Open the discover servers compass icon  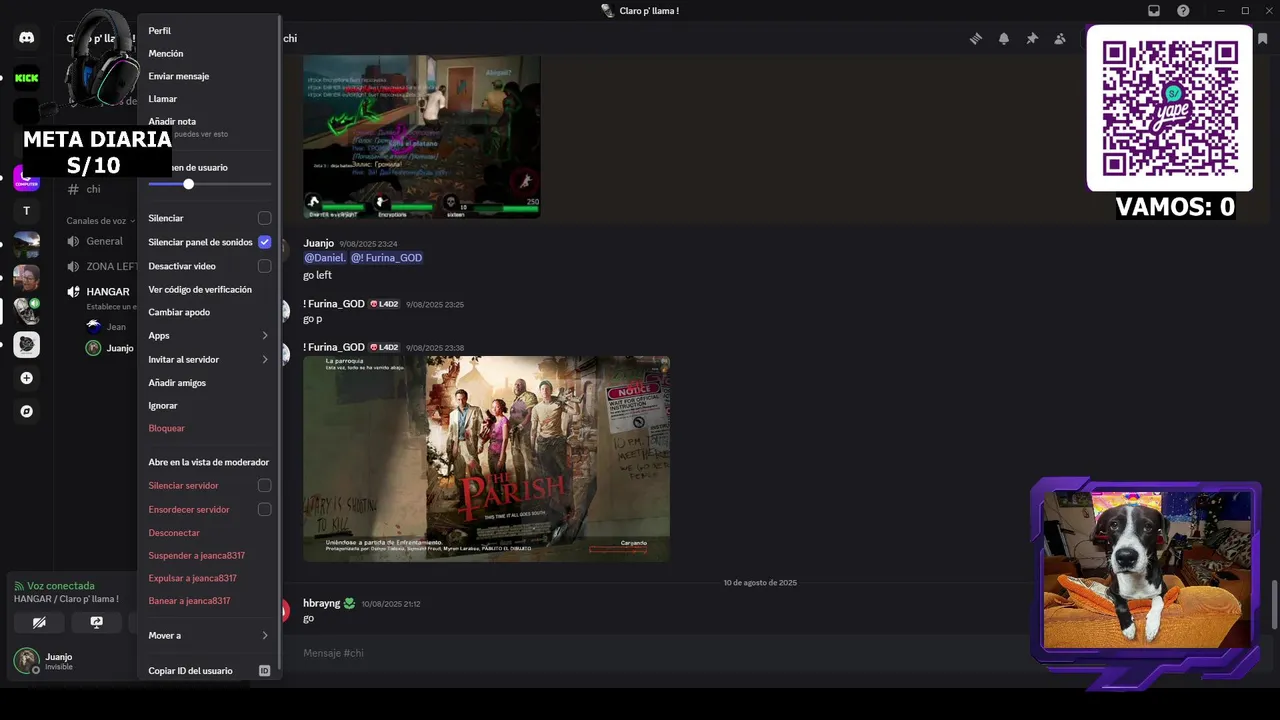(x=27, y=411)
